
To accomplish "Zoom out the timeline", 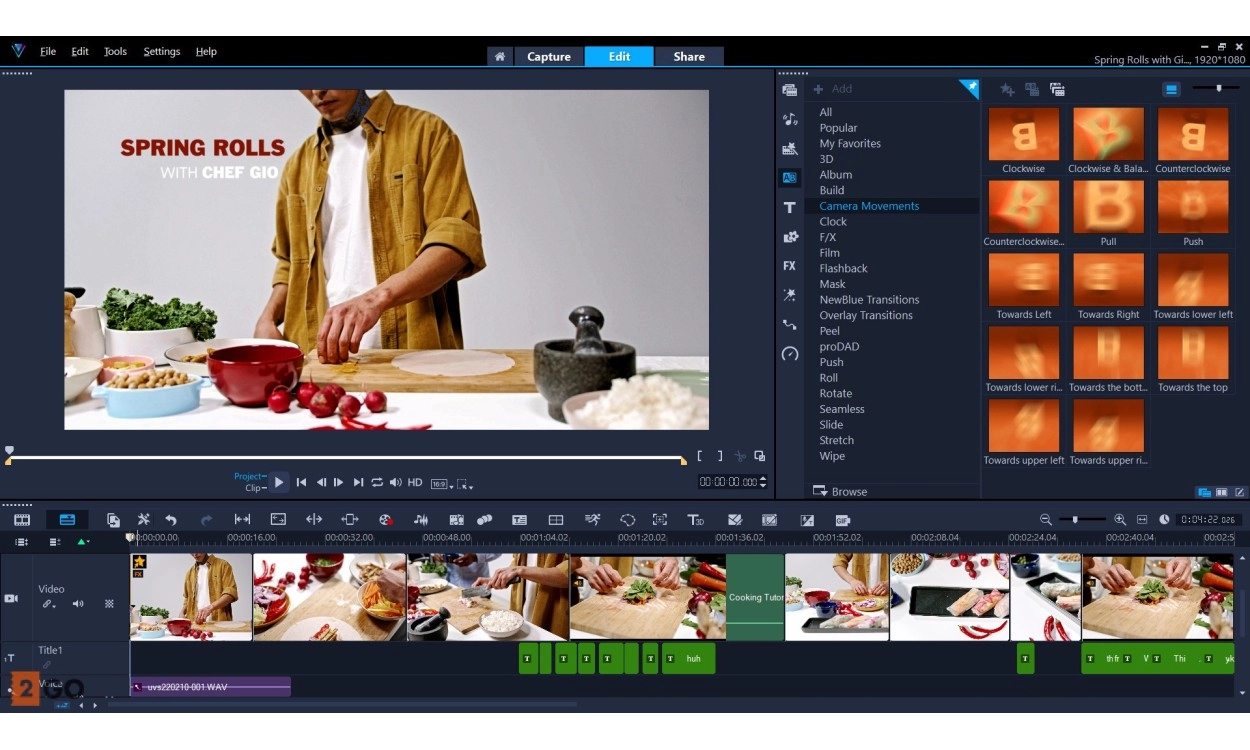I will (x=1046, y=520).
